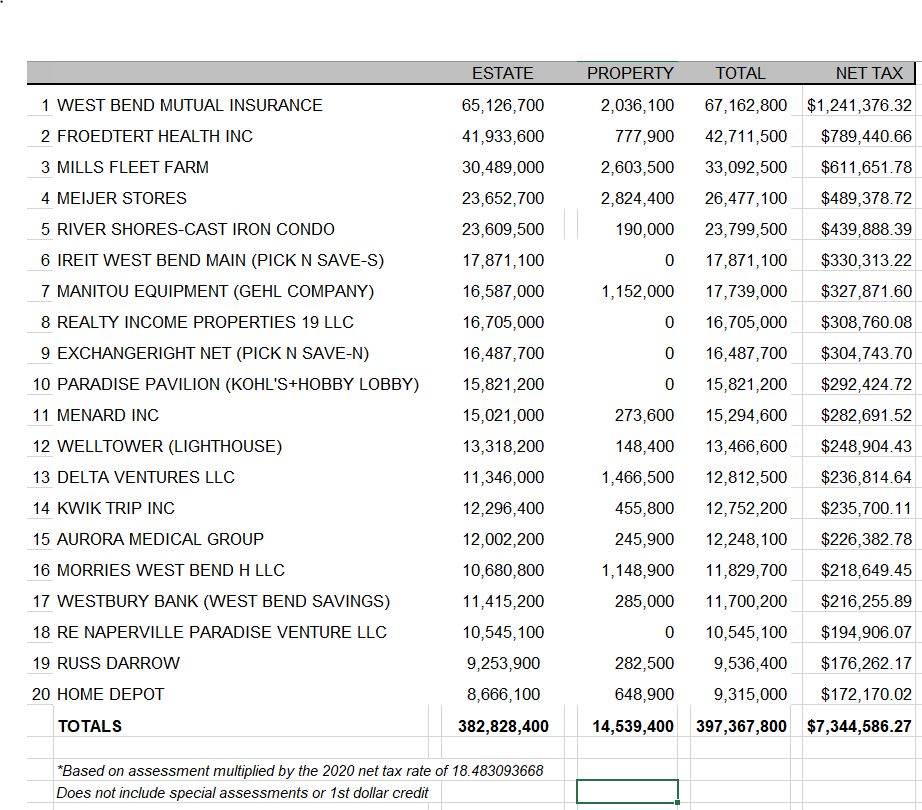Select the TOTAL column header
922x810 pixels.
(x=740, y=73)
